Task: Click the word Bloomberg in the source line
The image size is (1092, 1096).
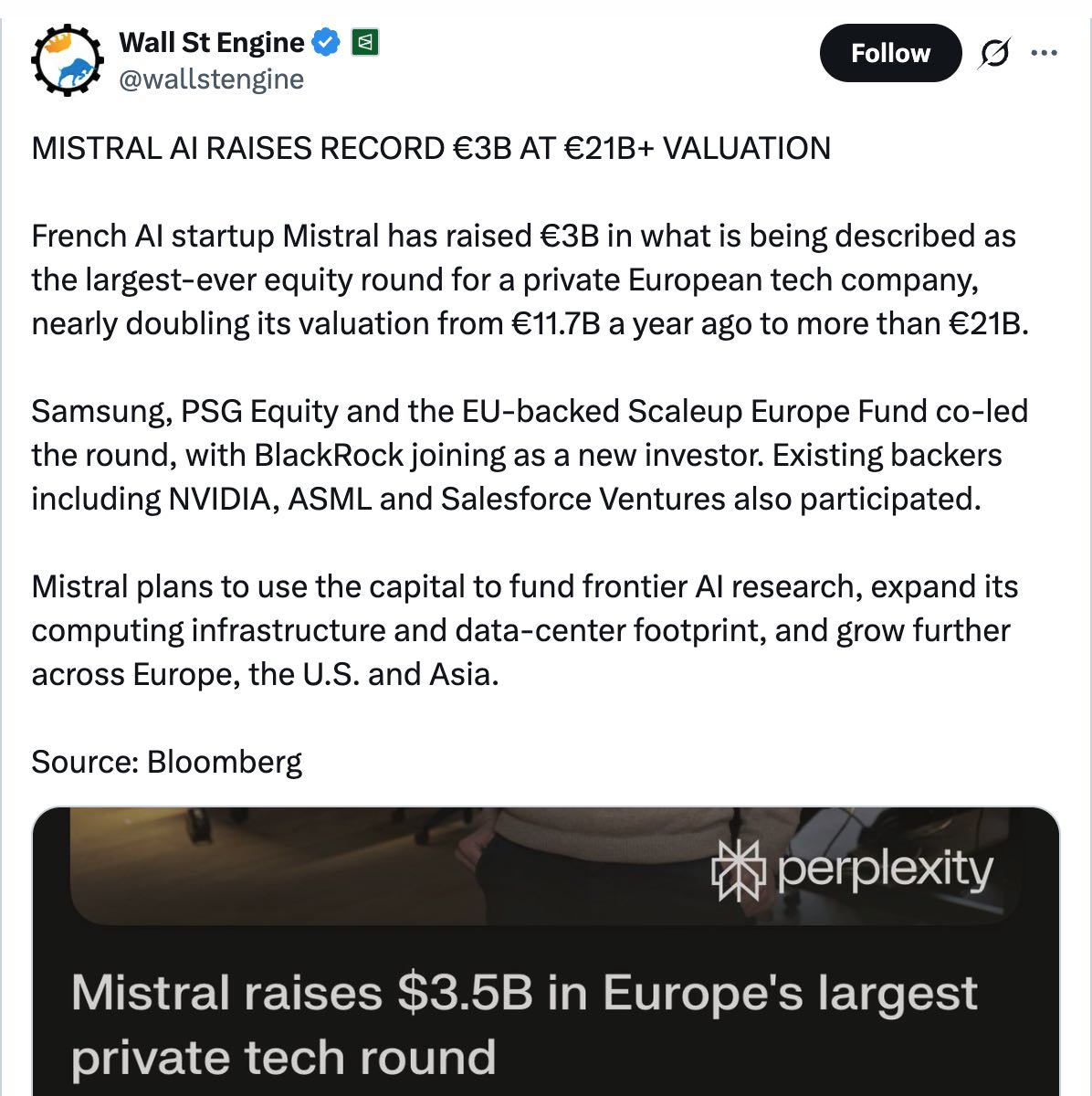Action: 224,762
